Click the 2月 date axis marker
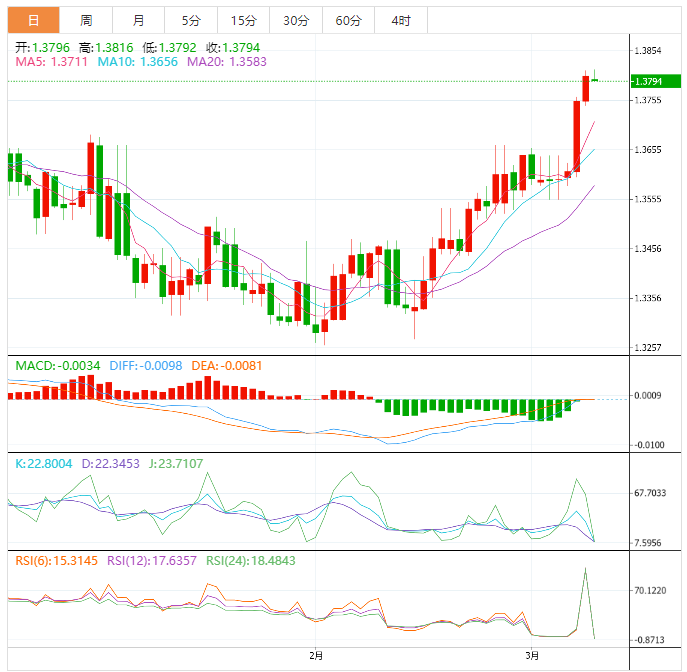Image resolution: width=687 pixels, height=672 pixels. pos(316,656)
